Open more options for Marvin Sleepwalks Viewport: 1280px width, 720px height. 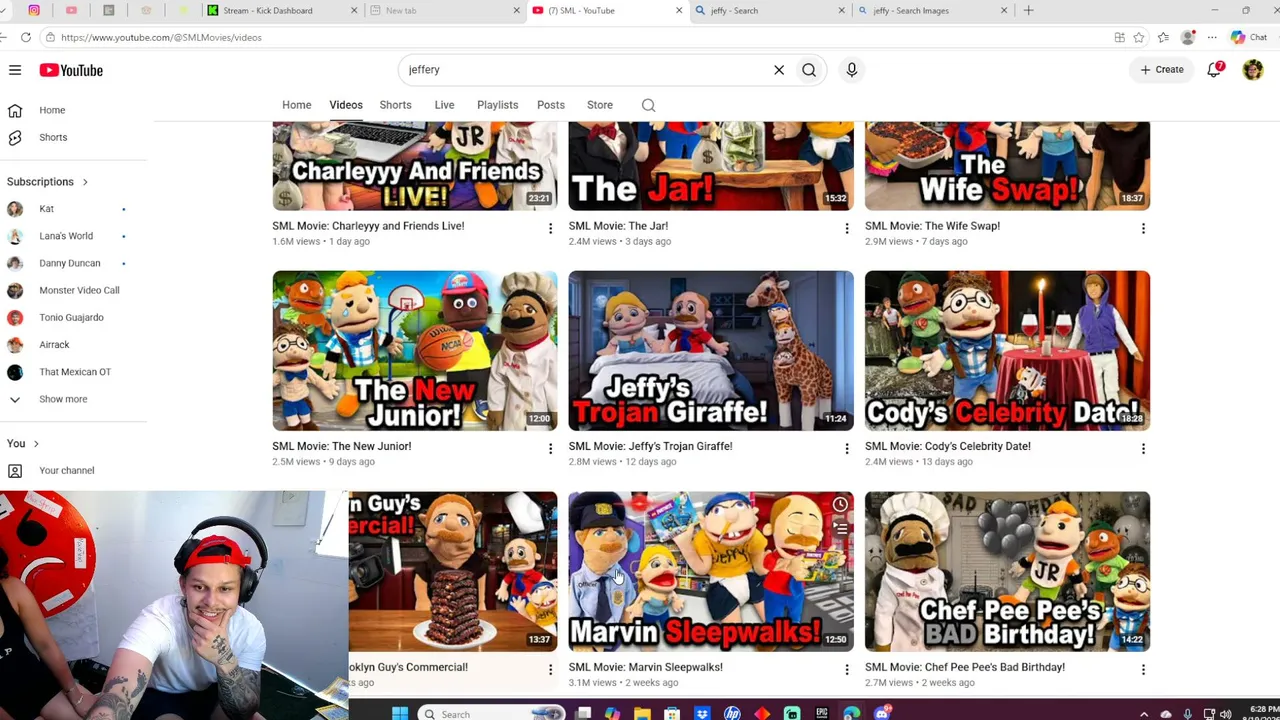click(847, 669)
